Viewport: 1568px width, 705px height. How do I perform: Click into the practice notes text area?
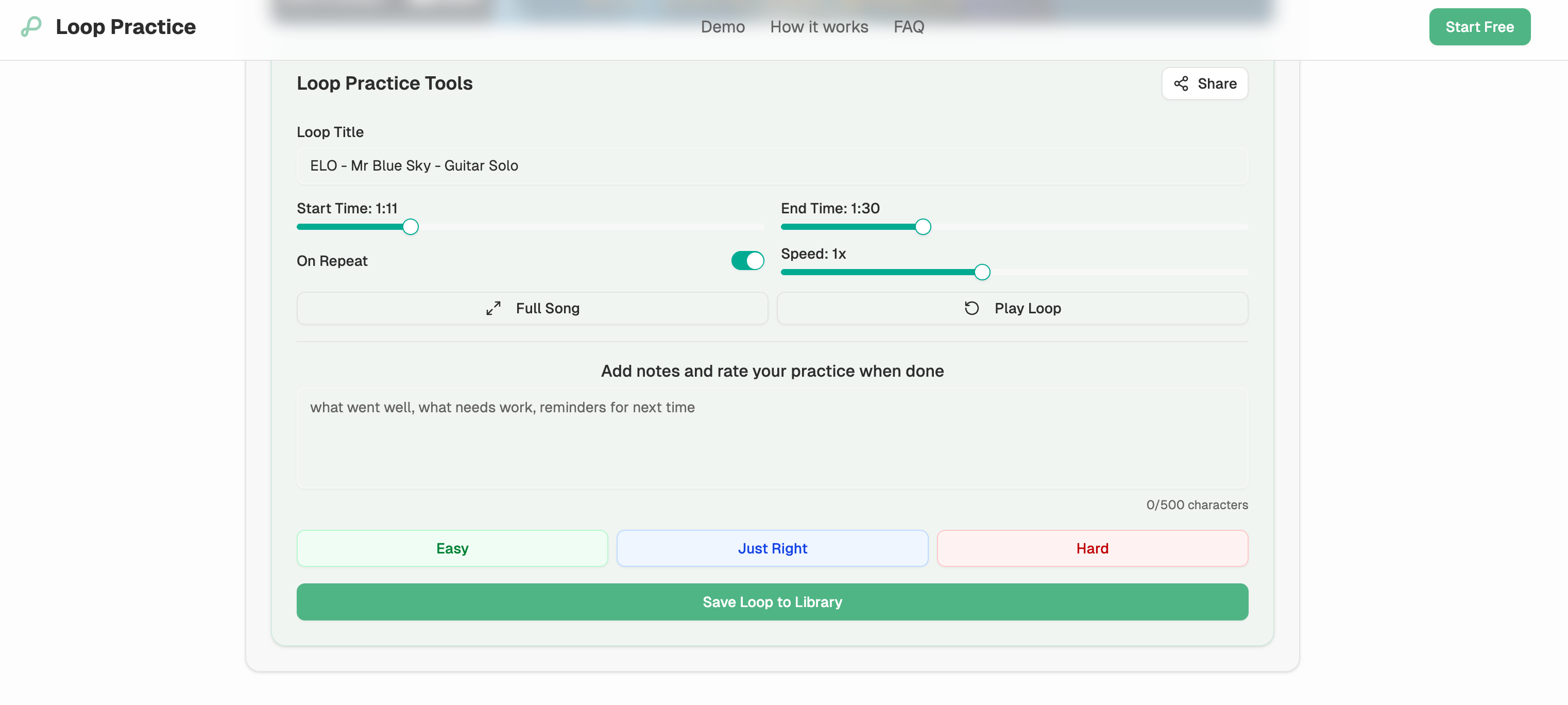tap(772, 439)
